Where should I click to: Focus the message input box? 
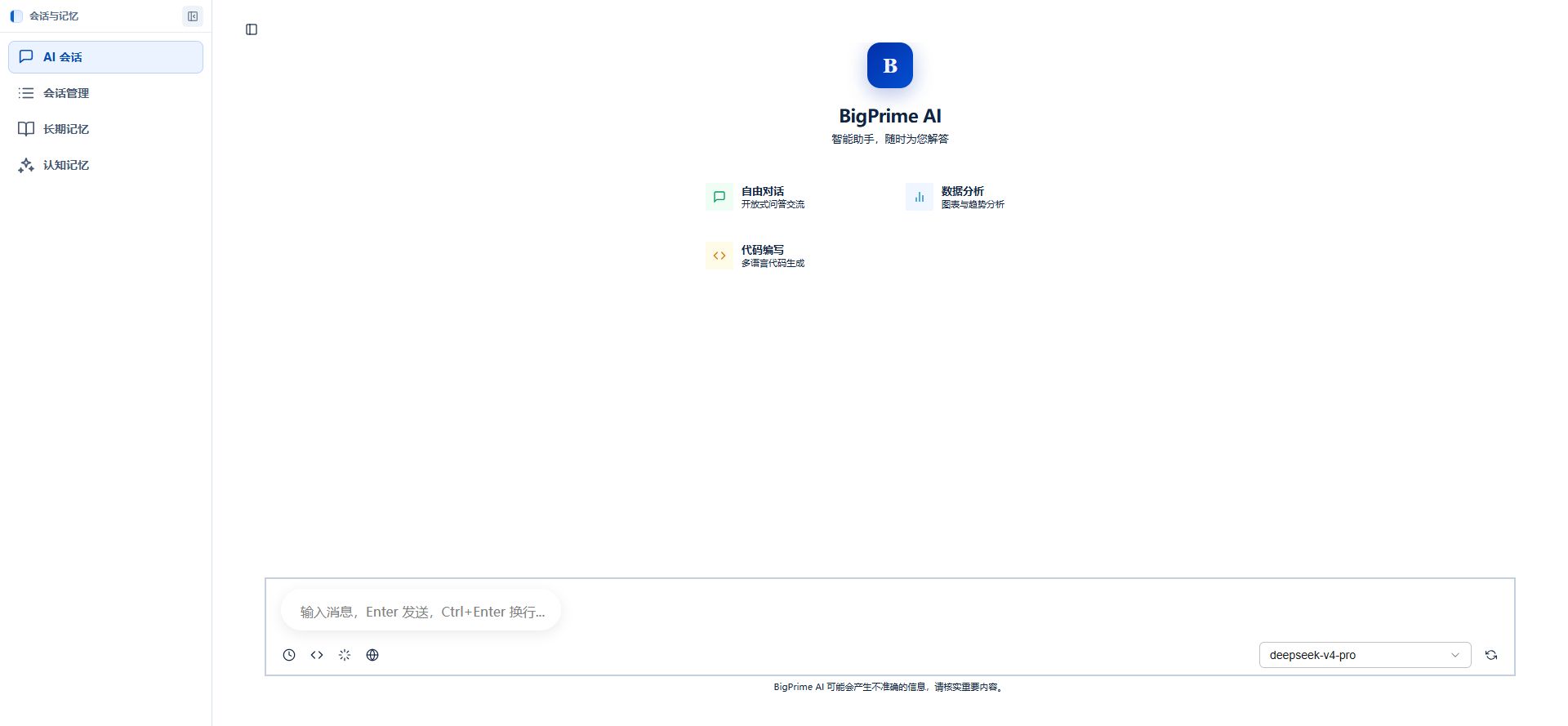pyautogui.click(x=421, y=611)
